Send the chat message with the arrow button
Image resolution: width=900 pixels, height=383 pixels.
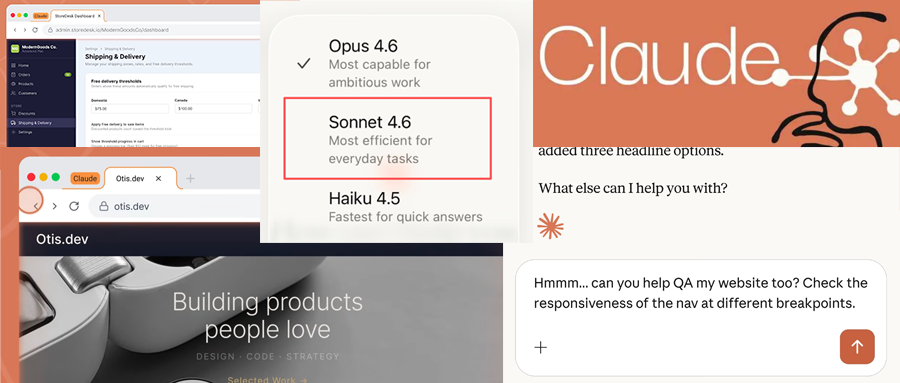pyautogui.click(x=857, y=346)
